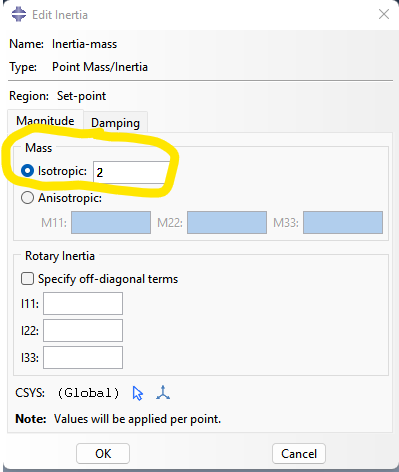This screenshot has width=399, height=472.
Task: Click the Isotropic mass value field
Action: [132, 172]
